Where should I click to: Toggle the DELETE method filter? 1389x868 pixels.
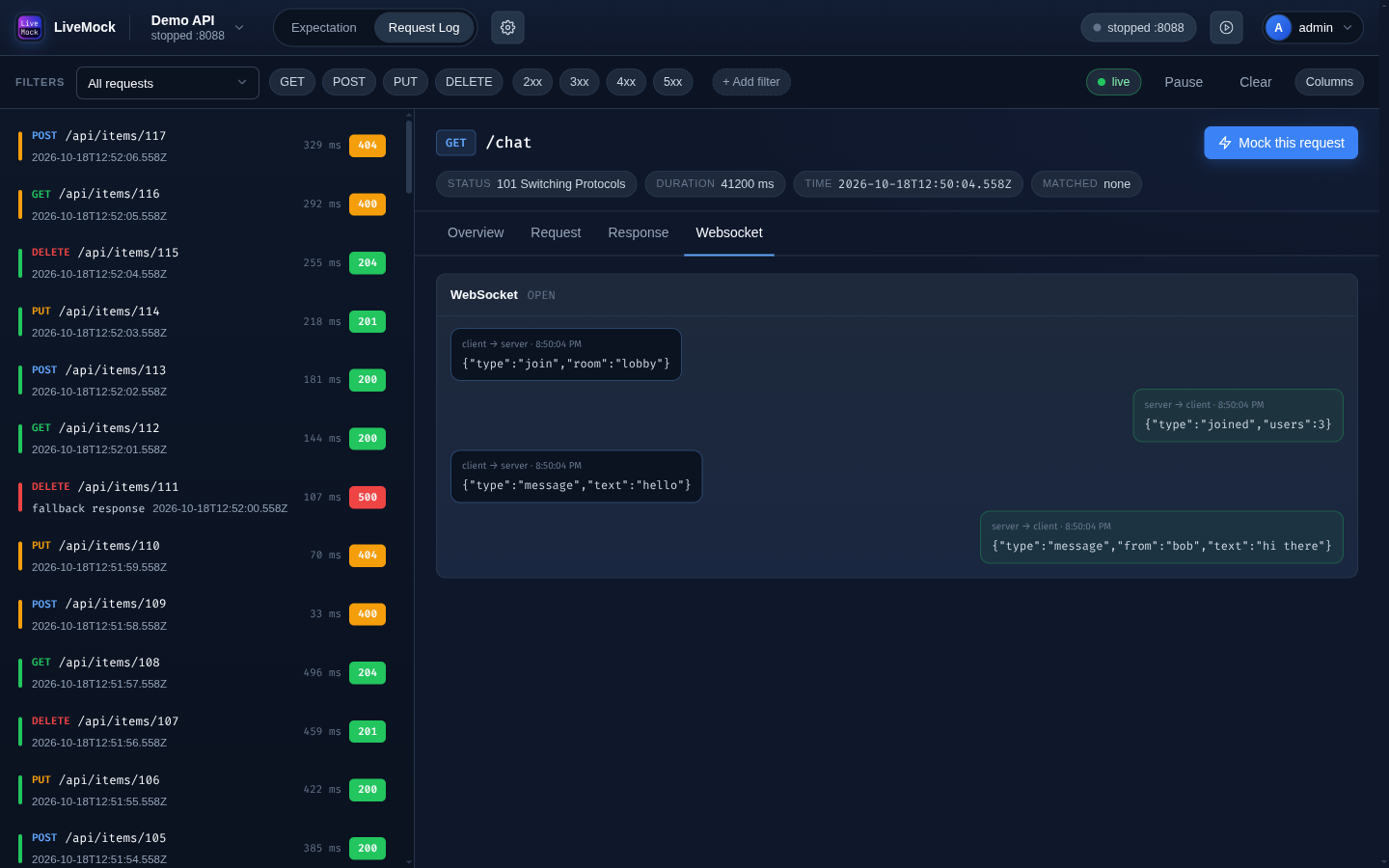[x=469, y=82]
